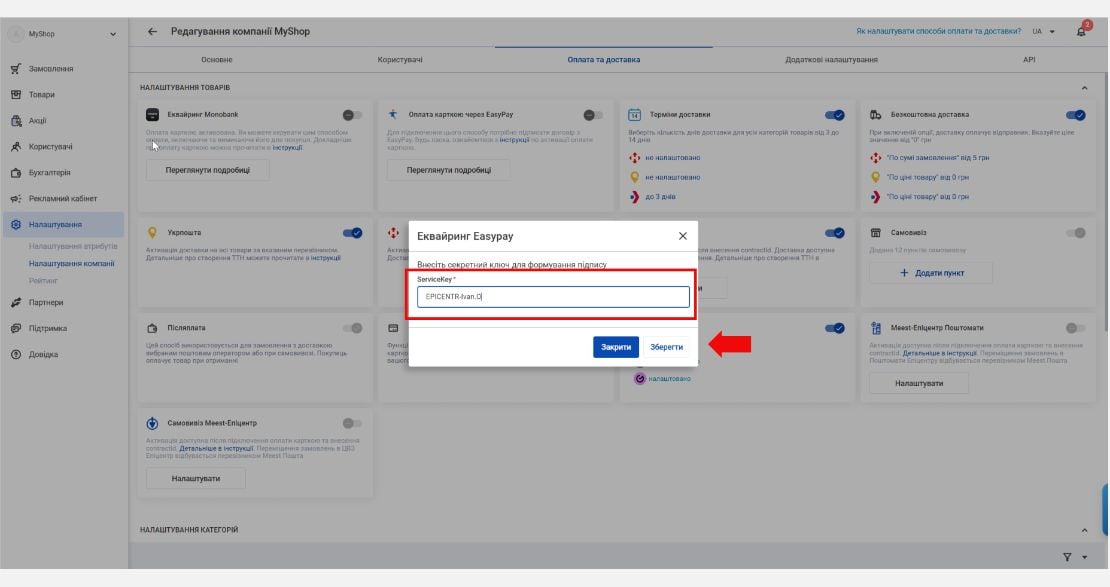Enable Meest-Епіцентр Поштомати switch

point(1075,328)
